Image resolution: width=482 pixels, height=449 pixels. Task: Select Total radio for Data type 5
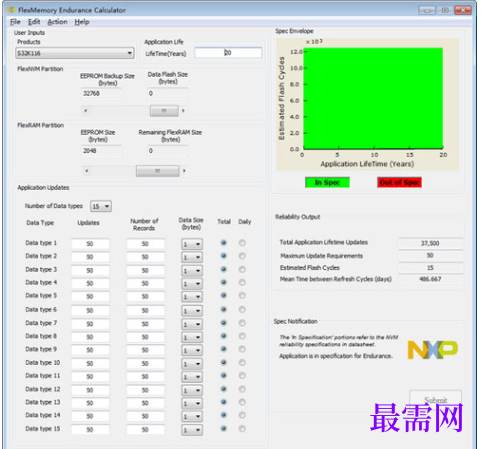pos(224,295)
